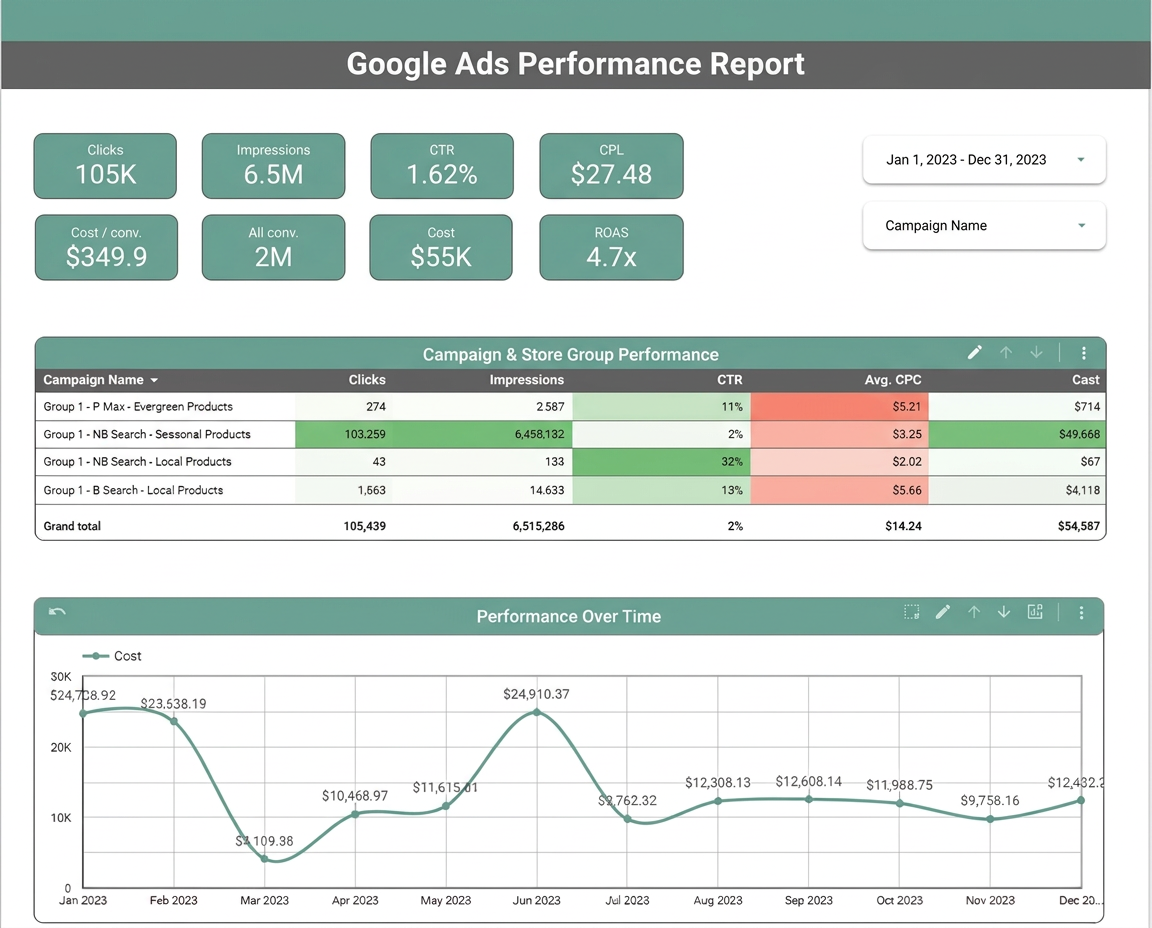Click row Group 1 - B Search - Local Products

tap(570, 490)
